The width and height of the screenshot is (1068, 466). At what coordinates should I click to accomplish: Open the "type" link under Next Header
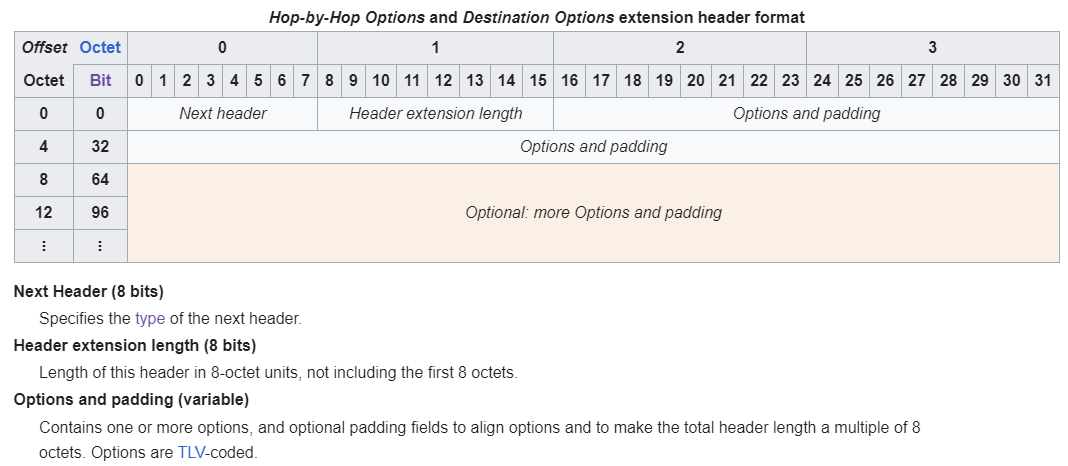[150, 319]
